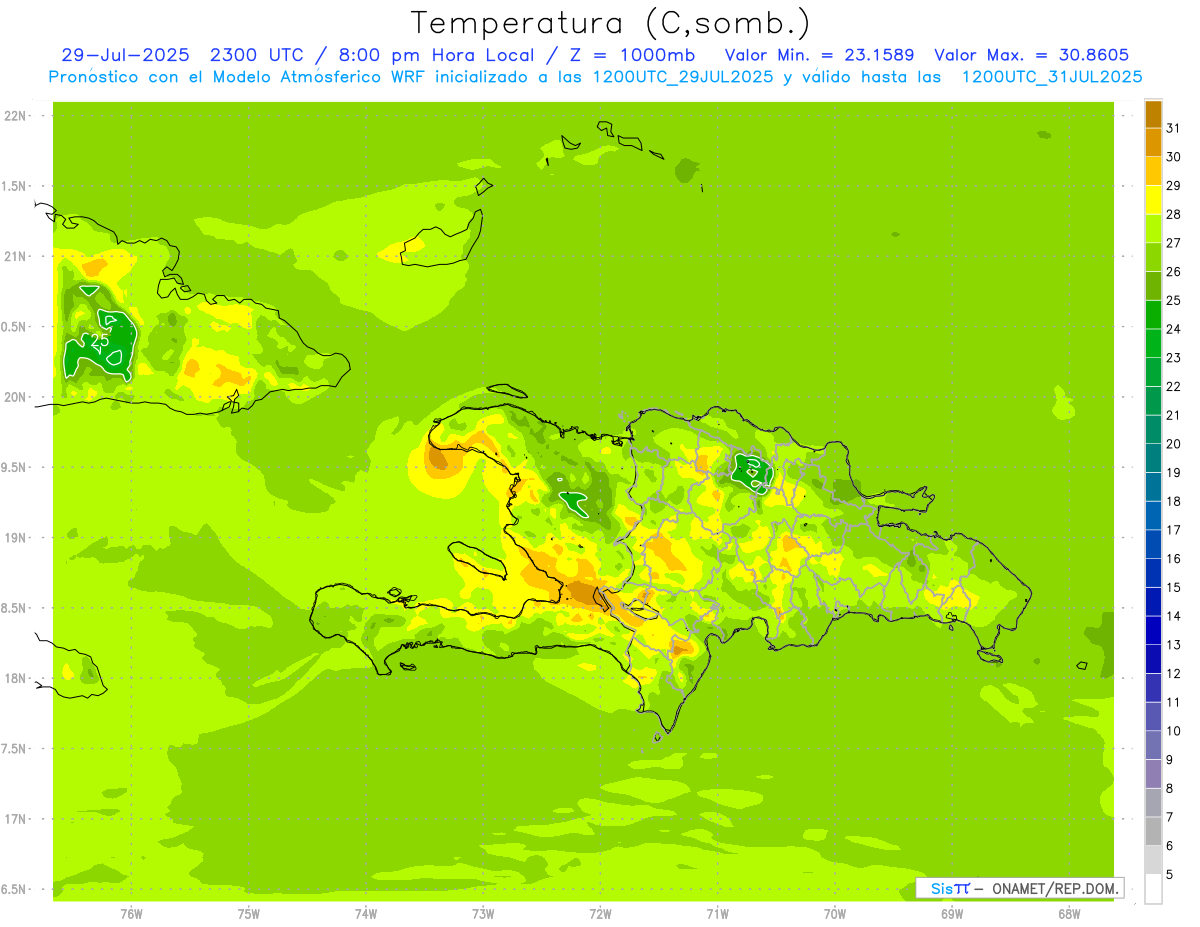The width and height of the screenshot is (1200, 927).
Task: Pick the blue swatch between 16 and 17
Action: pyautogui.click(x=1153, y=544)
